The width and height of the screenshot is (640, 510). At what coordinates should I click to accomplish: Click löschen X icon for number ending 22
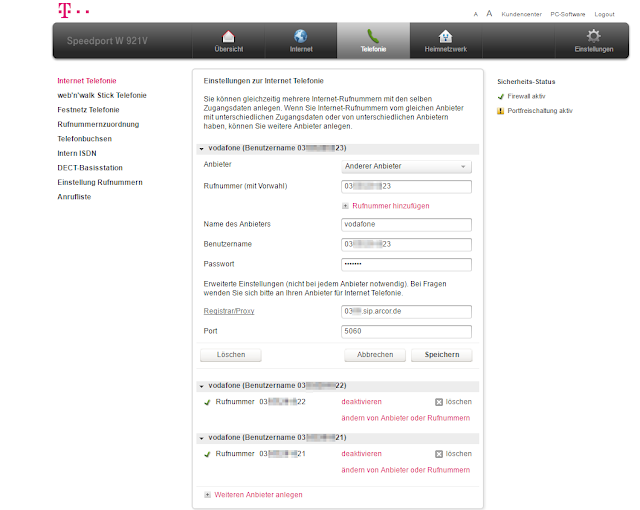click(x=439, y=402)
